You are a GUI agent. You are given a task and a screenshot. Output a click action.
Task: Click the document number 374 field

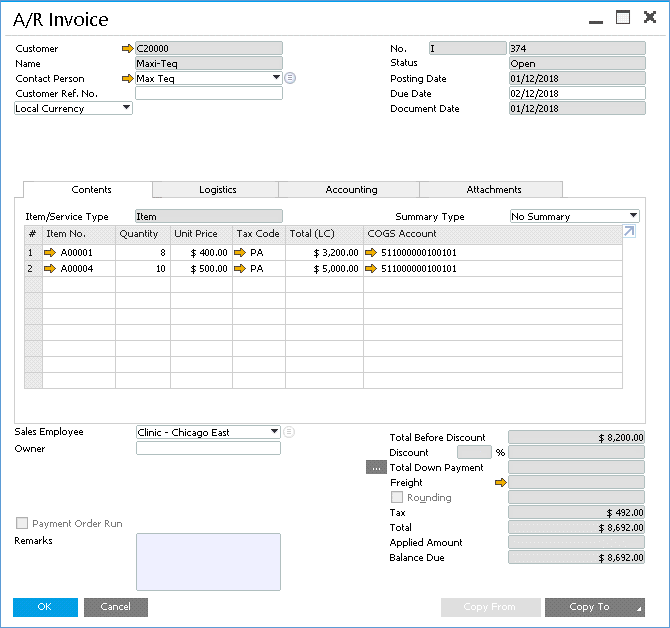(x=577, y=48)
